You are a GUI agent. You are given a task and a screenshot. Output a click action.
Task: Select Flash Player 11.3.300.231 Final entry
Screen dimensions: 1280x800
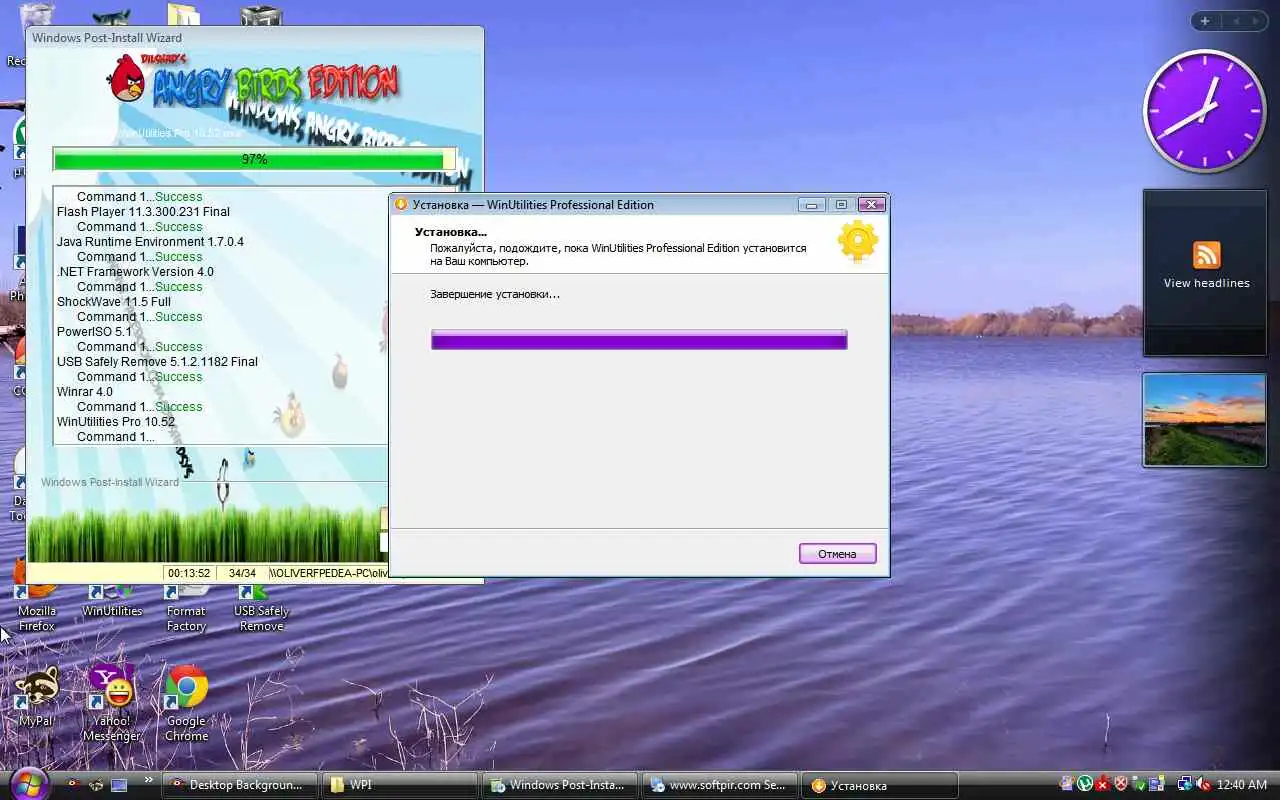tap(143, 212)
